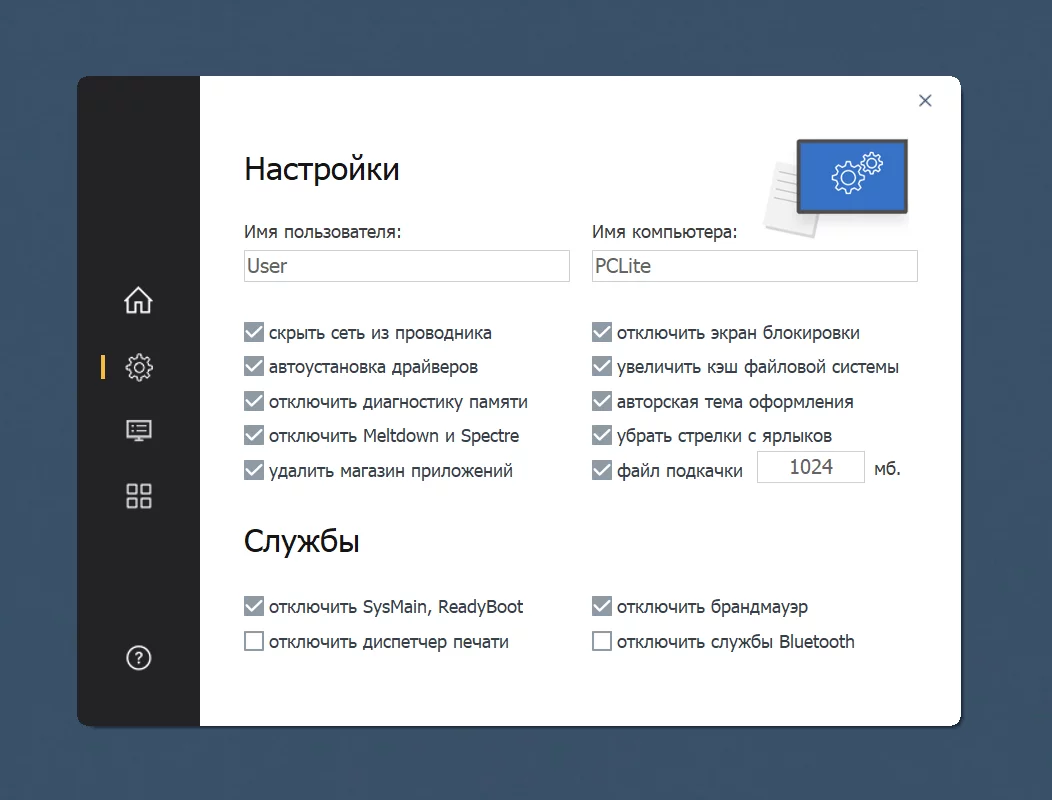1052x800 pixels.
Task: Disable отключить диагностику памяти option
Action: [x=254, y=402]
